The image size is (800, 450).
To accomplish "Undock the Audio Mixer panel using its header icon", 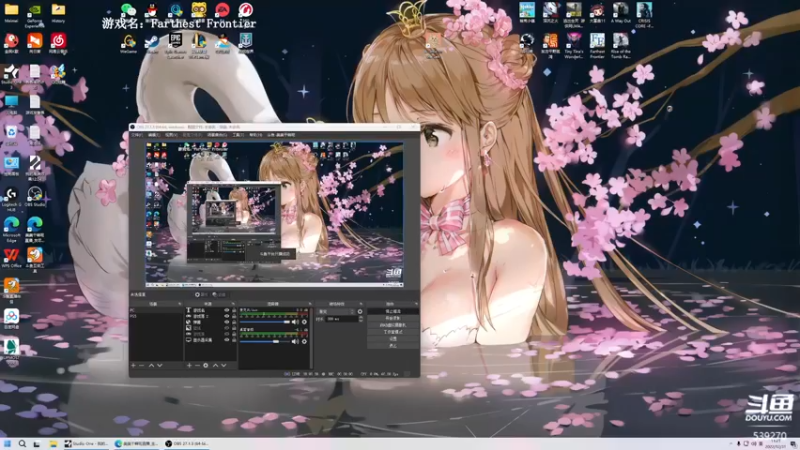I will [x=310, y=304].
